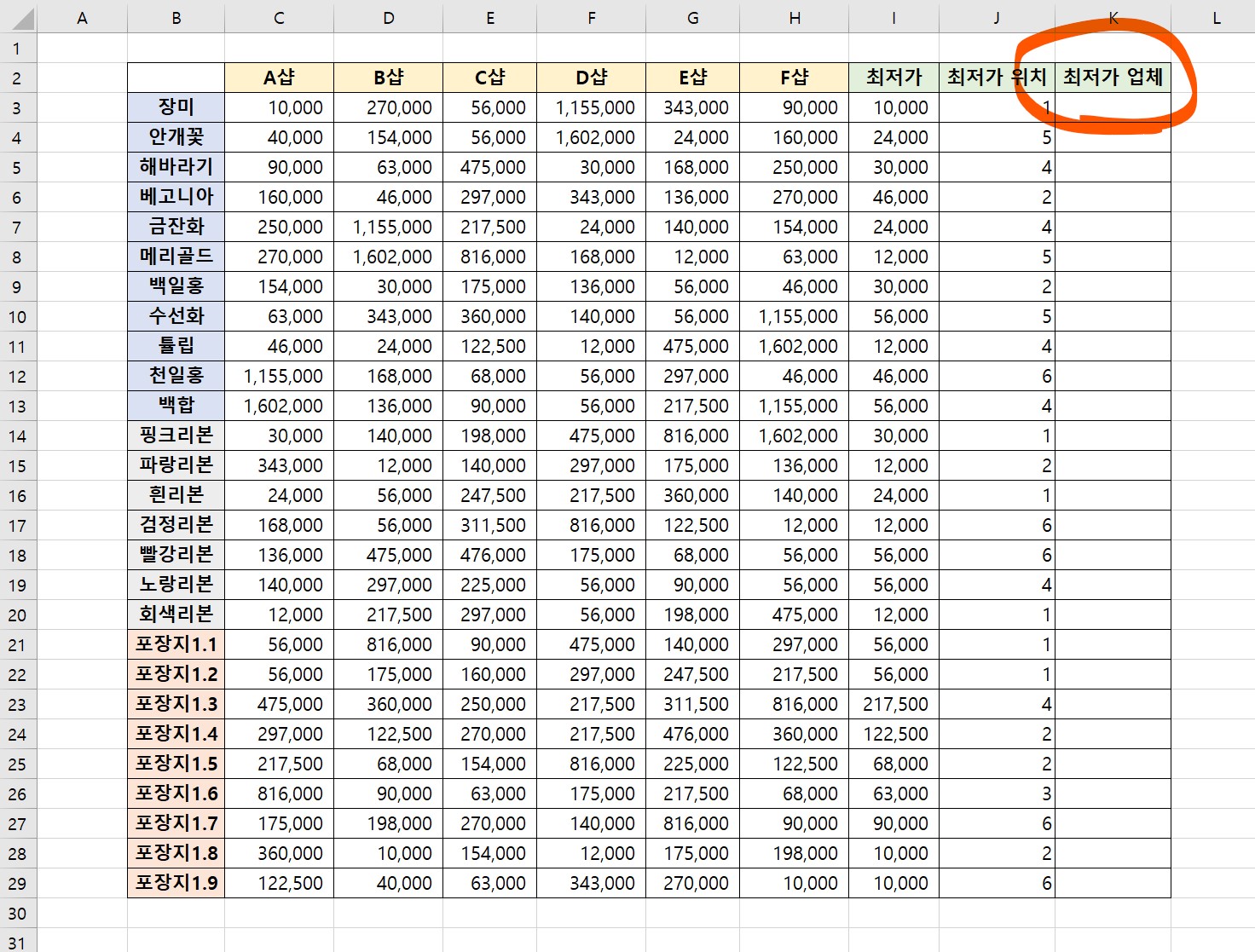Select 안개꽃 D샵 price 1,602,000

pyautogui.click(x=591, y=137)
